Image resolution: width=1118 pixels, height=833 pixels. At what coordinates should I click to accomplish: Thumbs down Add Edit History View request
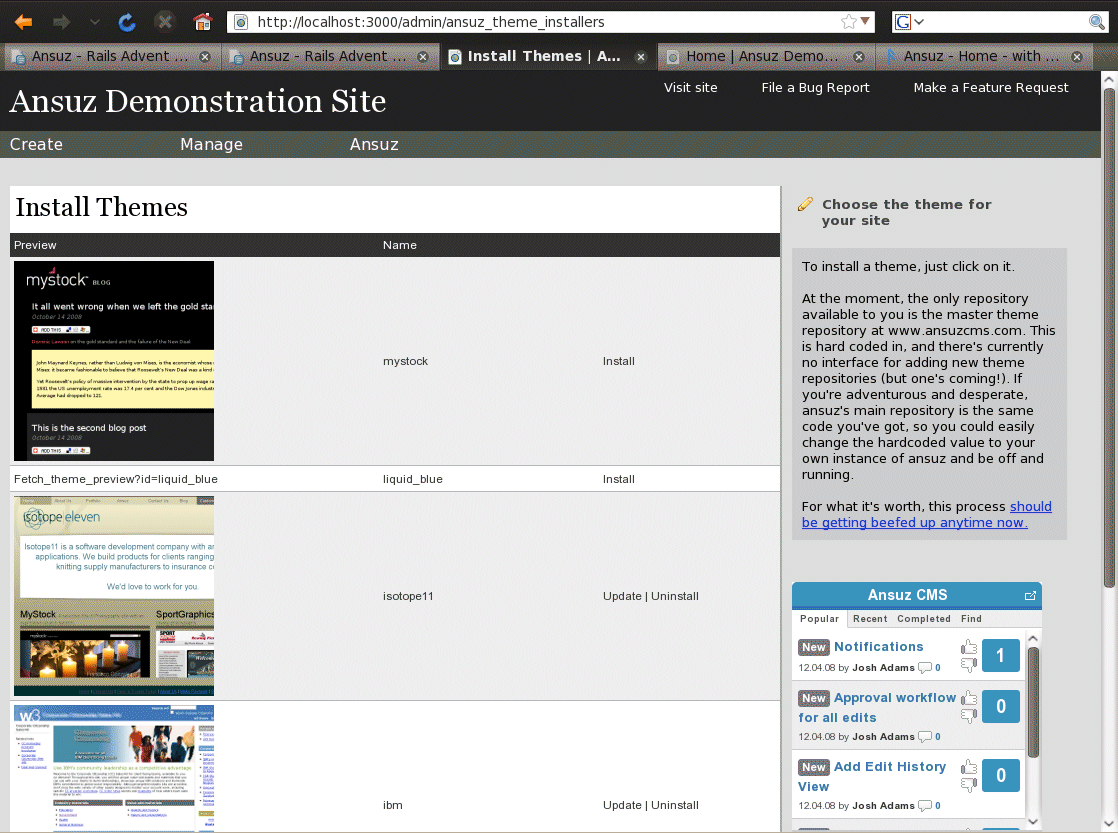pyautogui.click(x=968, y=785)
